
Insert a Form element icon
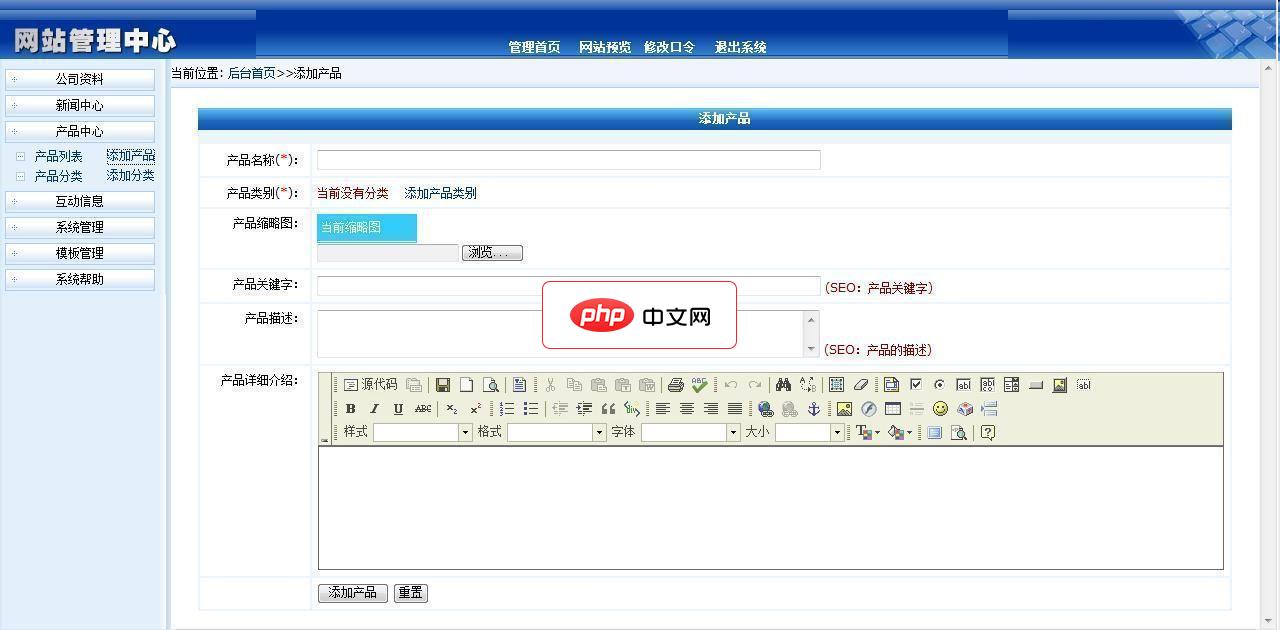[x=891, y=385]
